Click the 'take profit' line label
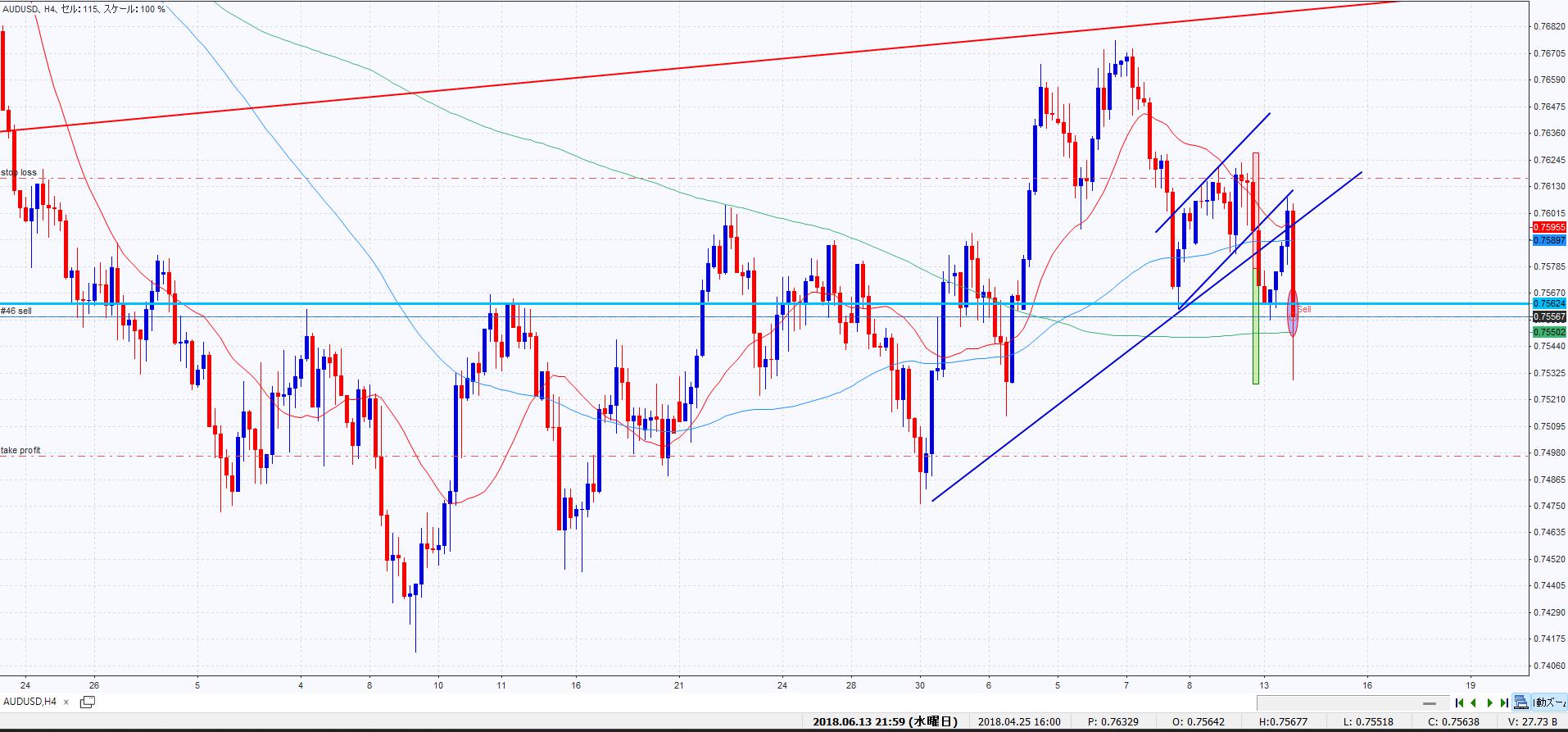The height and width of the screenshot is (732, 1568). click(x=20, y=451)
